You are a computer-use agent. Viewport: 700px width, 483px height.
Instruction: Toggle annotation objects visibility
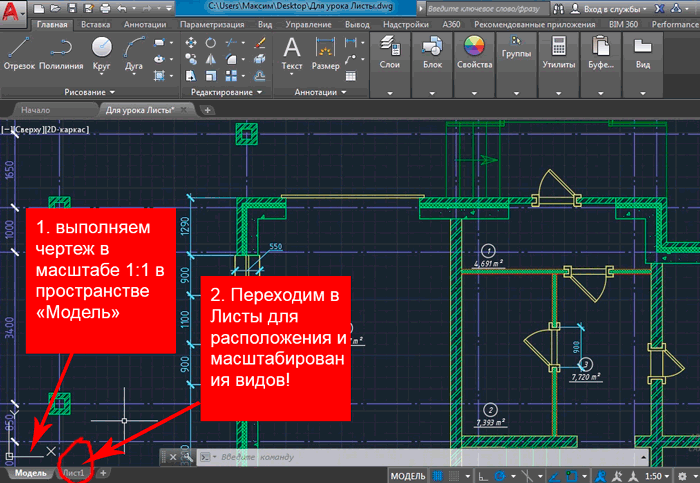pyautogui.click(x=600, y=476)
